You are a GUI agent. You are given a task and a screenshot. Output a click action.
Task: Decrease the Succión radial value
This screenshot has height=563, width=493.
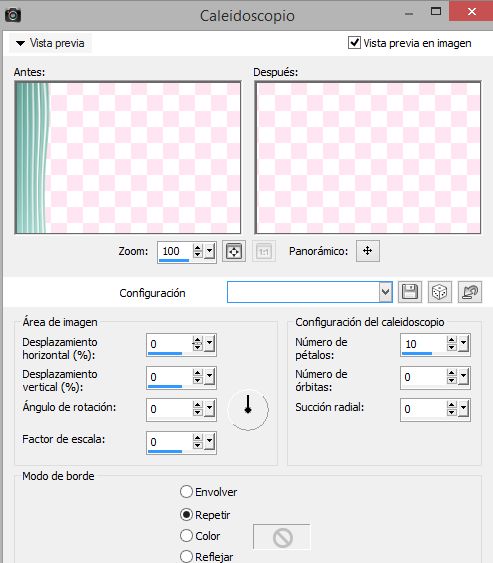(x=452, y=413)
